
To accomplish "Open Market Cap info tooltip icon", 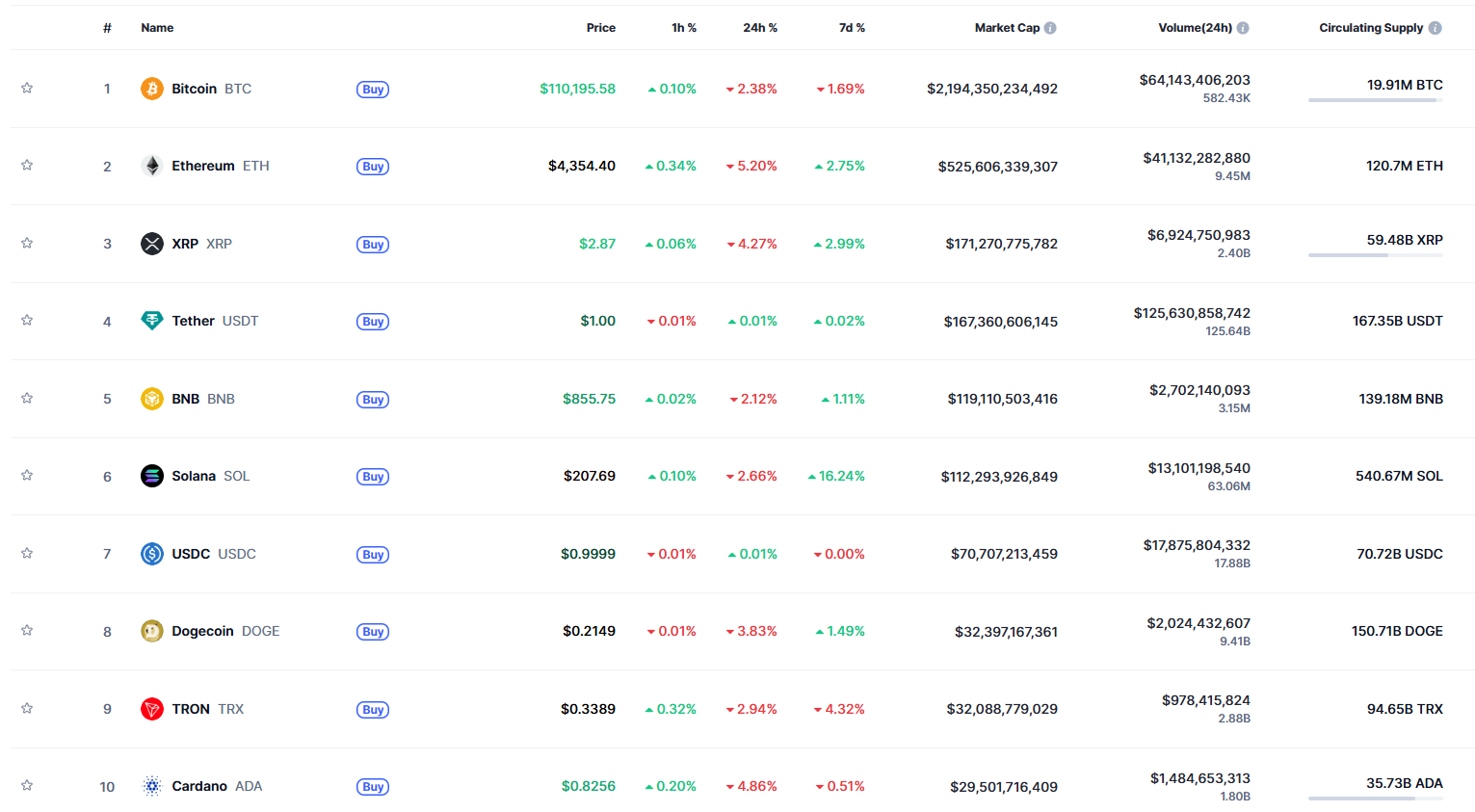I will click(1050, 28).
